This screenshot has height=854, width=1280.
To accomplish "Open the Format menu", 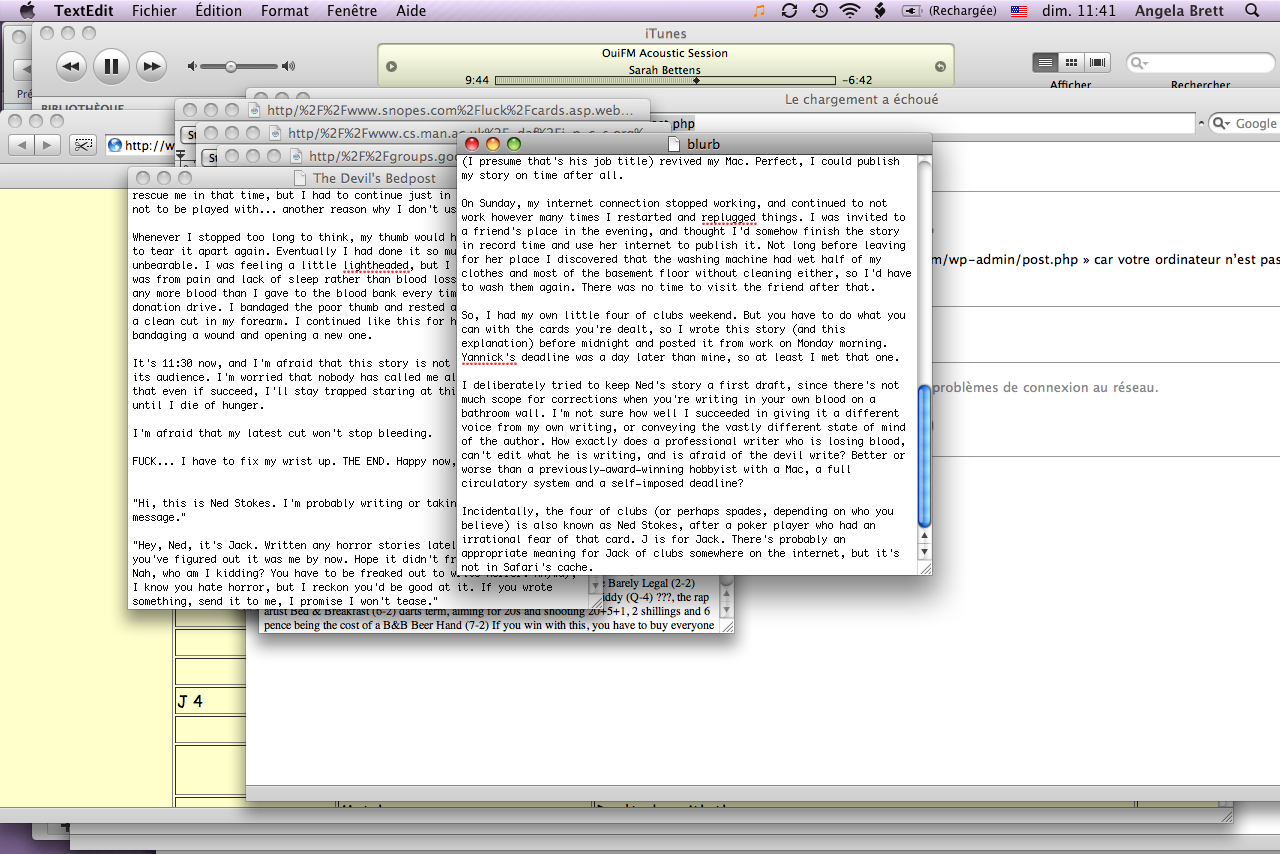I will click(284, 11).
